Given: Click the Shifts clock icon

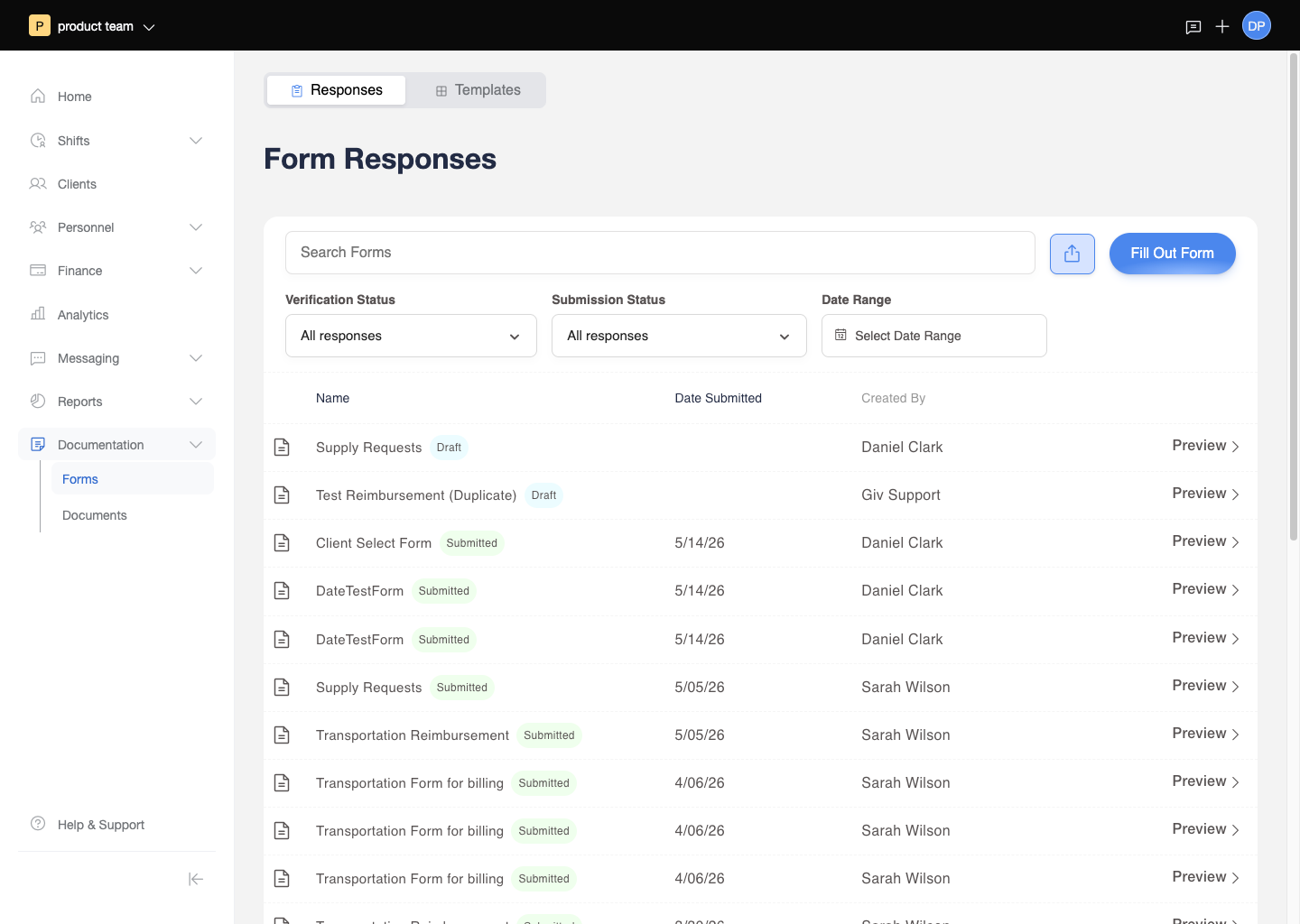Looking at the screenshot, I should click(x=38, y=140).
